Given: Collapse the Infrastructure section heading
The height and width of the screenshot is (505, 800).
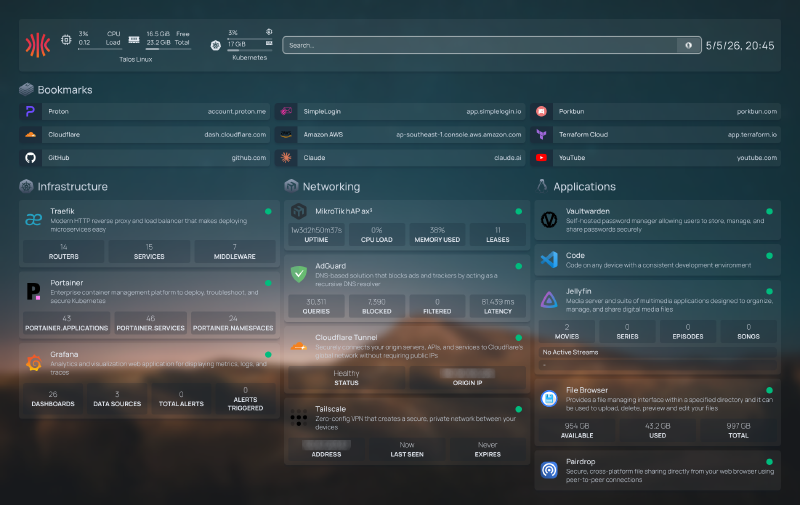Looking at the screenshot, I should point(72,187).
